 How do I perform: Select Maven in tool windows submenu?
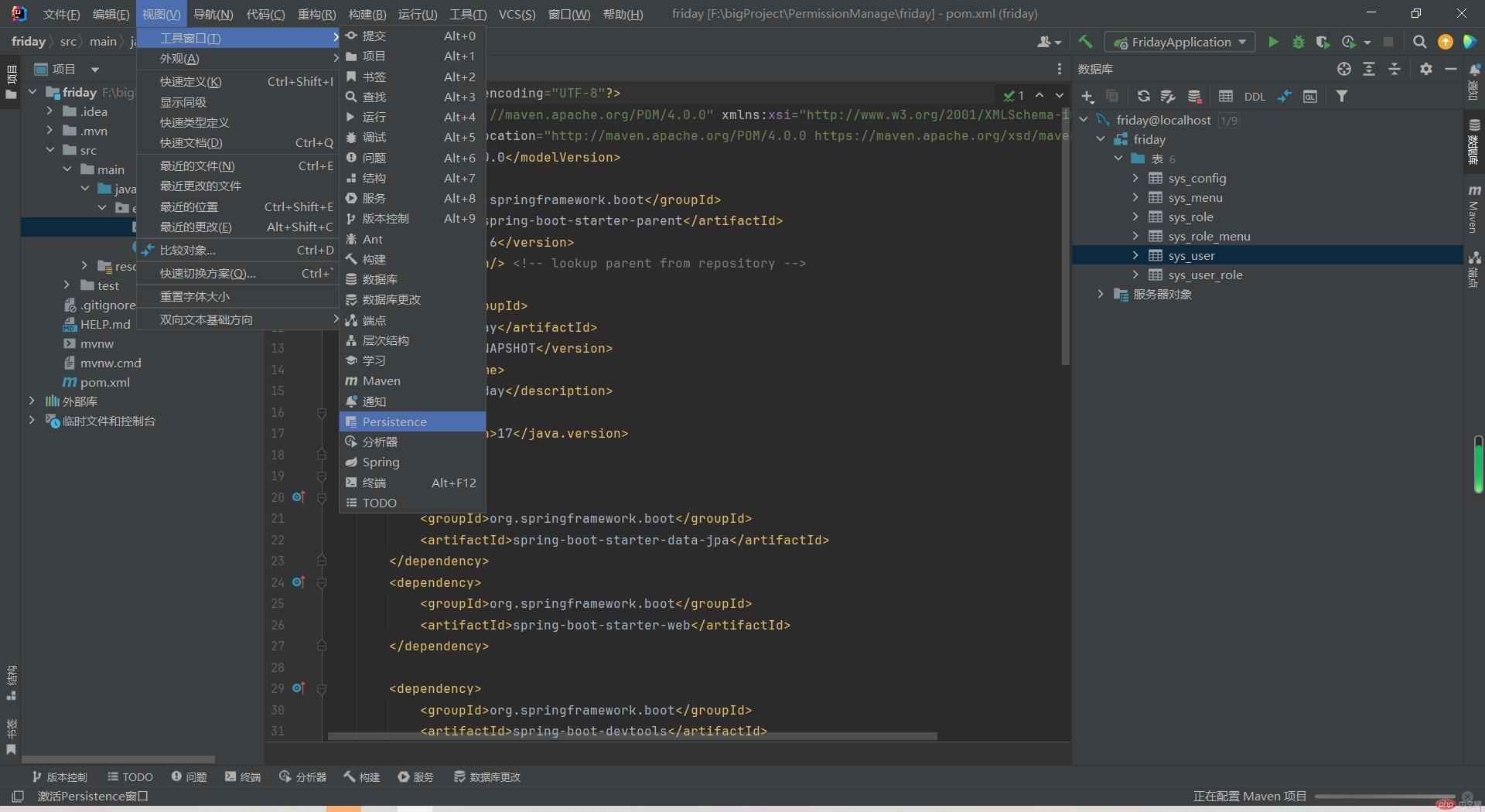pos(412,380)
